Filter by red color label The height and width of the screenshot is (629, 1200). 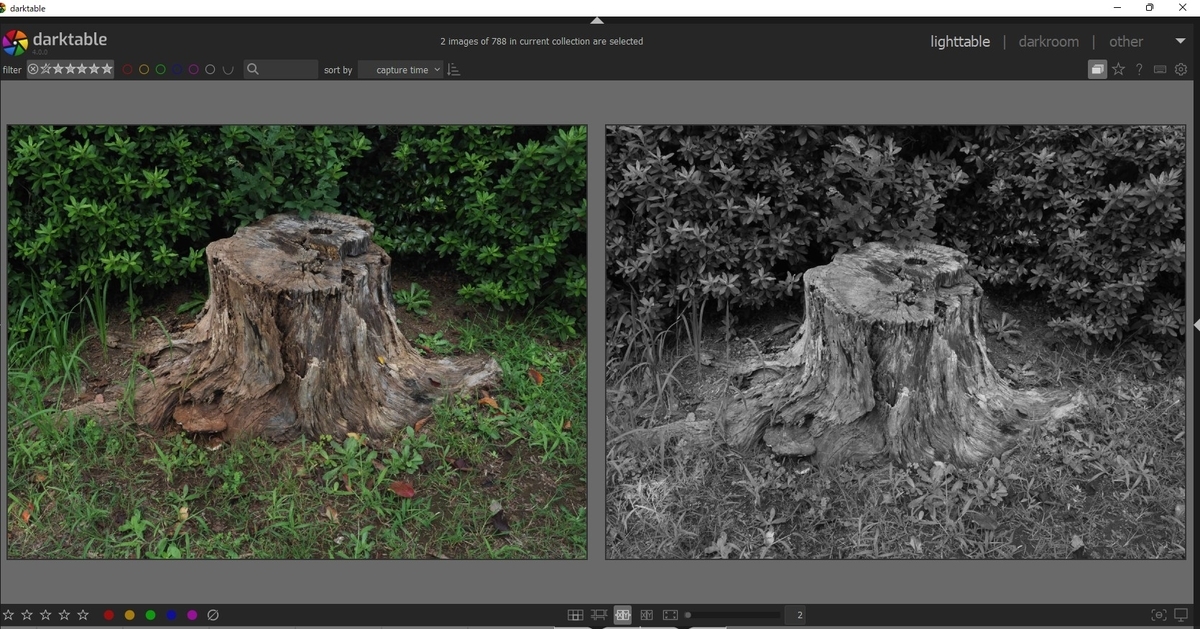(127, 70)
